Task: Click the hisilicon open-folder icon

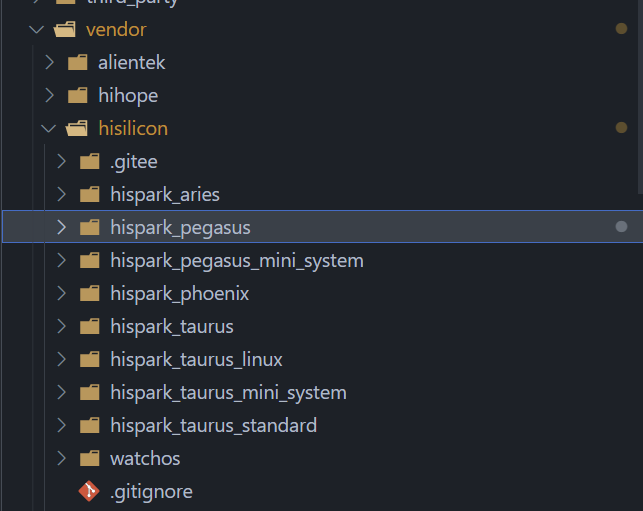Action: [77, 128]
